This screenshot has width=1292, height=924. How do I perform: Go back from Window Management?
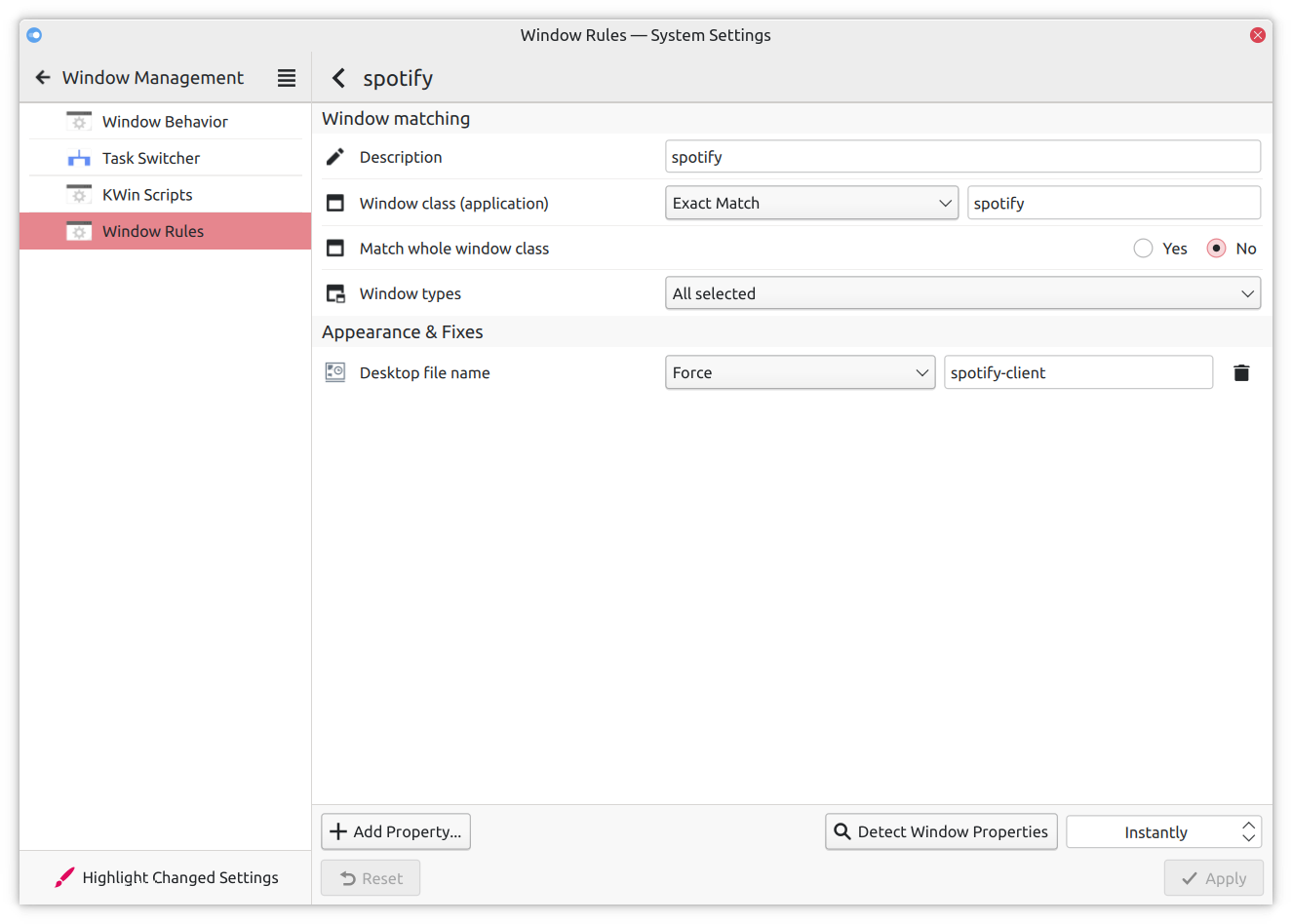(x=43, y=77)
